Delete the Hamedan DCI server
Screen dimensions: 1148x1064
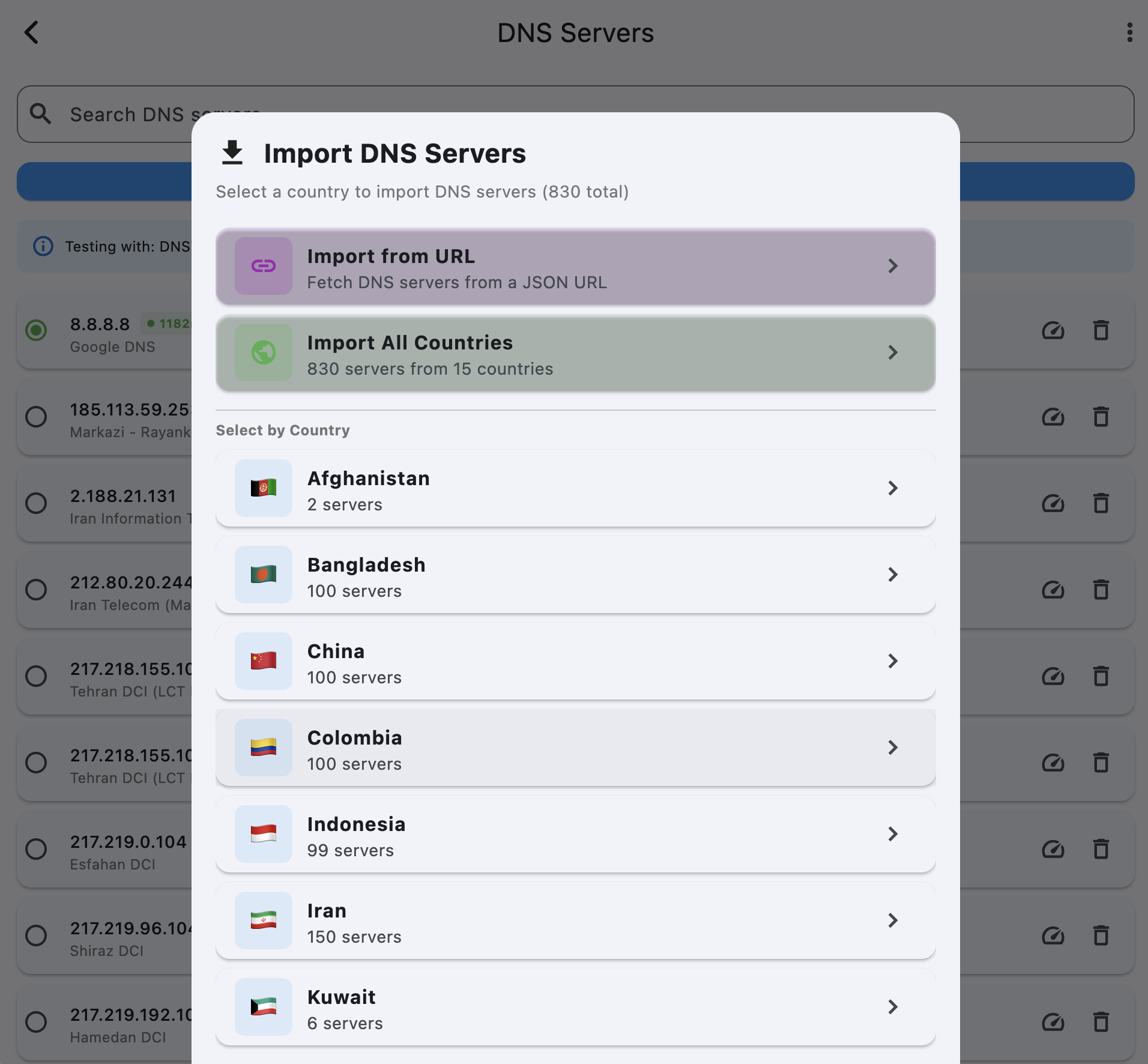point(1101,1022)
